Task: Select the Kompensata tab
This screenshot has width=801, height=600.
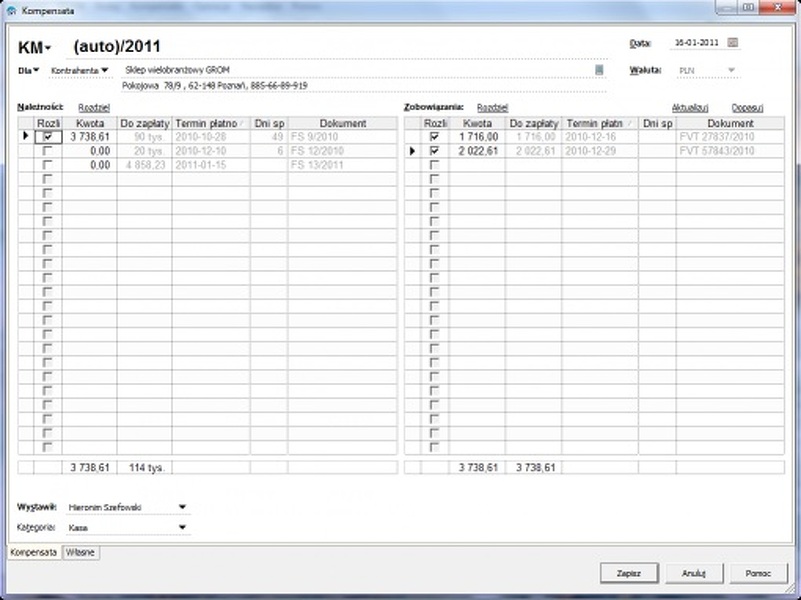Action: pos(33,551)
